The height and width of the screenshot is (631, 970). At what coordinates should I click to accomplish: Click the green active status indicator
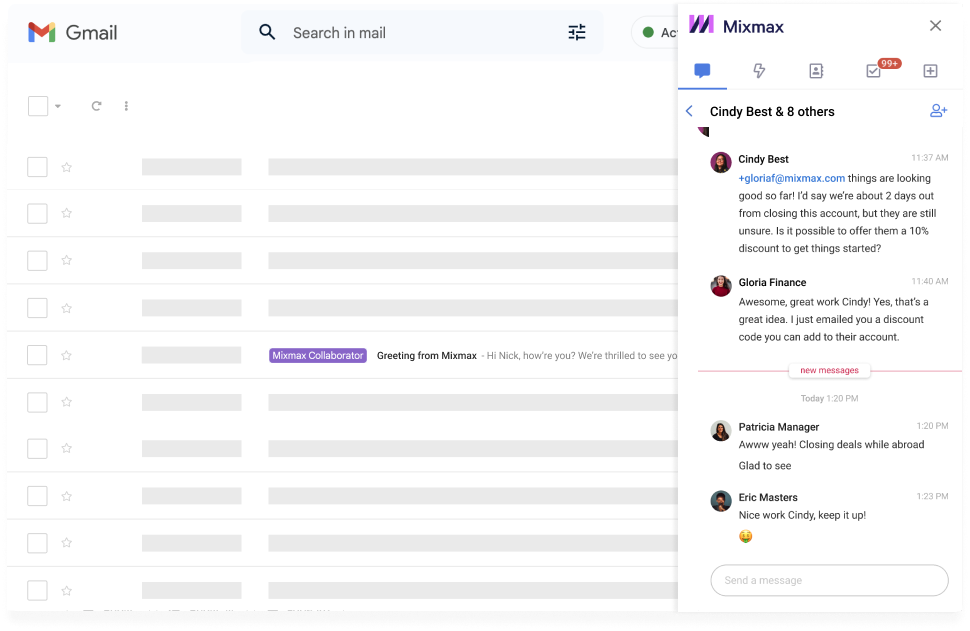pyautogui.click(x=648, y=32)
